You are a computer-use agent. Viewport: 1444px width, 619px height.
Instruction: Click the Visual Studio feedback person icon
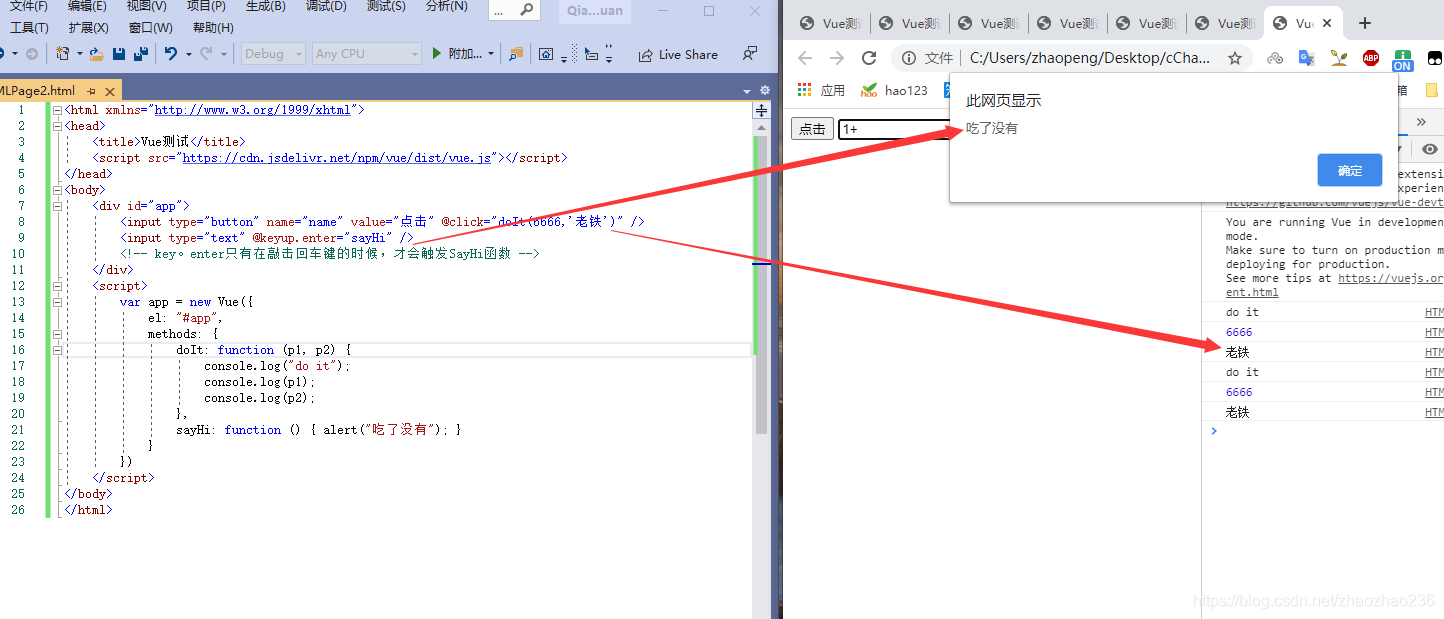pos(750,54)
